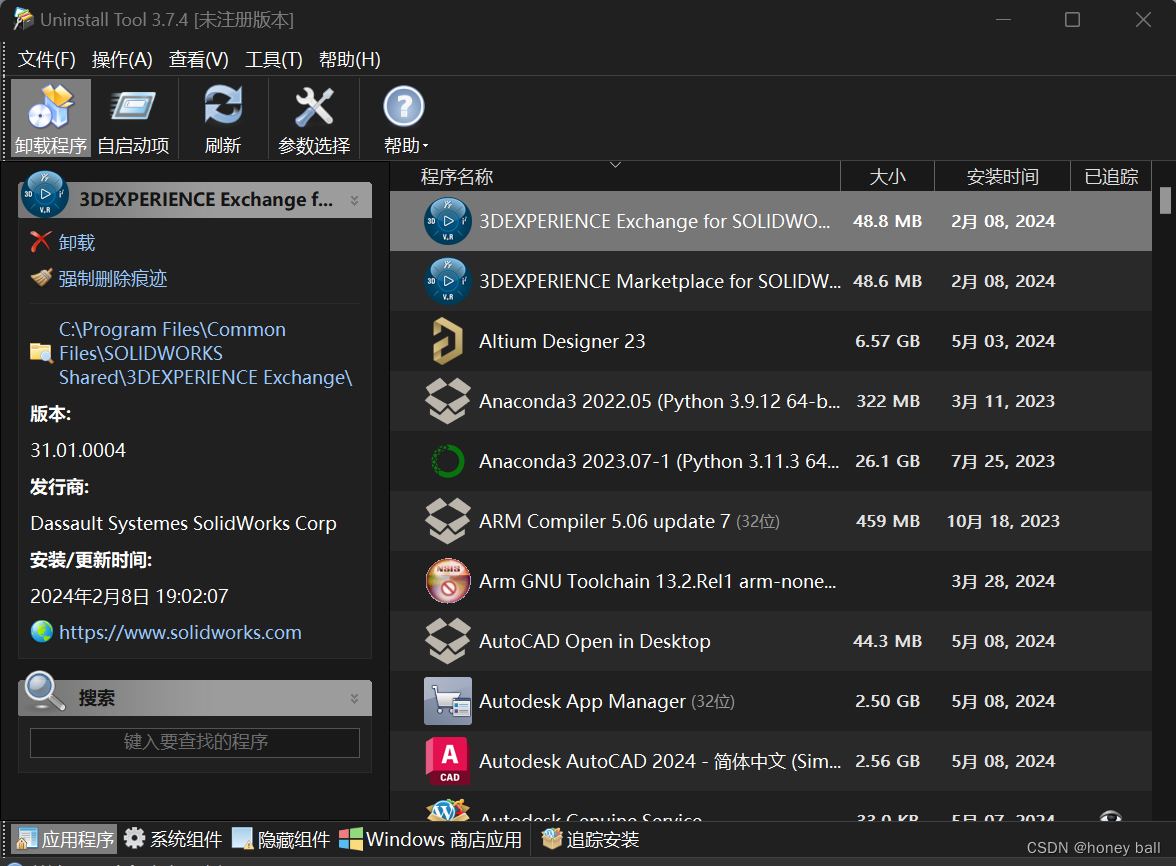1176x866 pixels.
Task: Switch to 隐藏组件 tab
Action: click(x=281, y=839)
